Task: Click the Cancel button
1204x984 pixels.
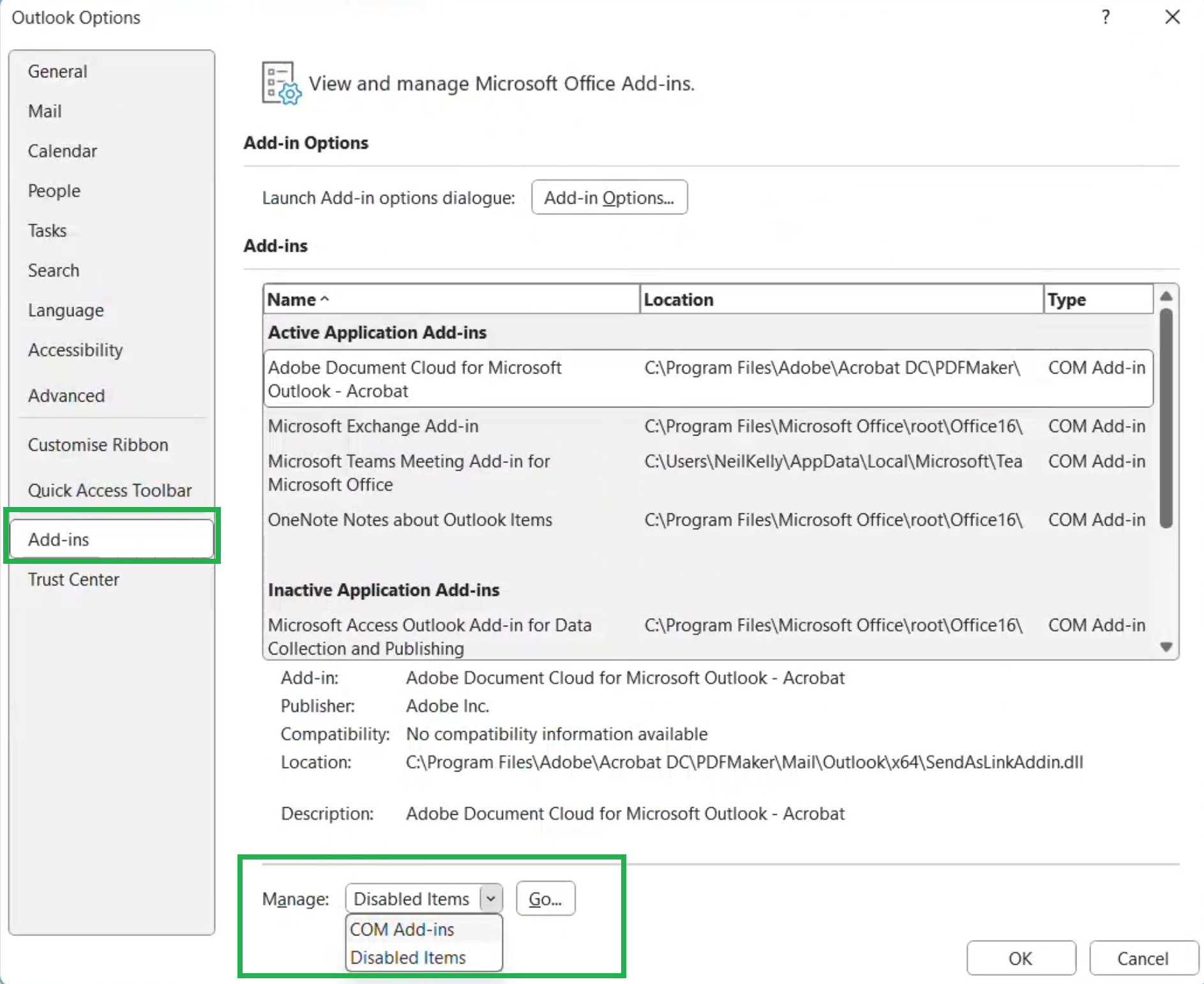Action: [1143, 958]
